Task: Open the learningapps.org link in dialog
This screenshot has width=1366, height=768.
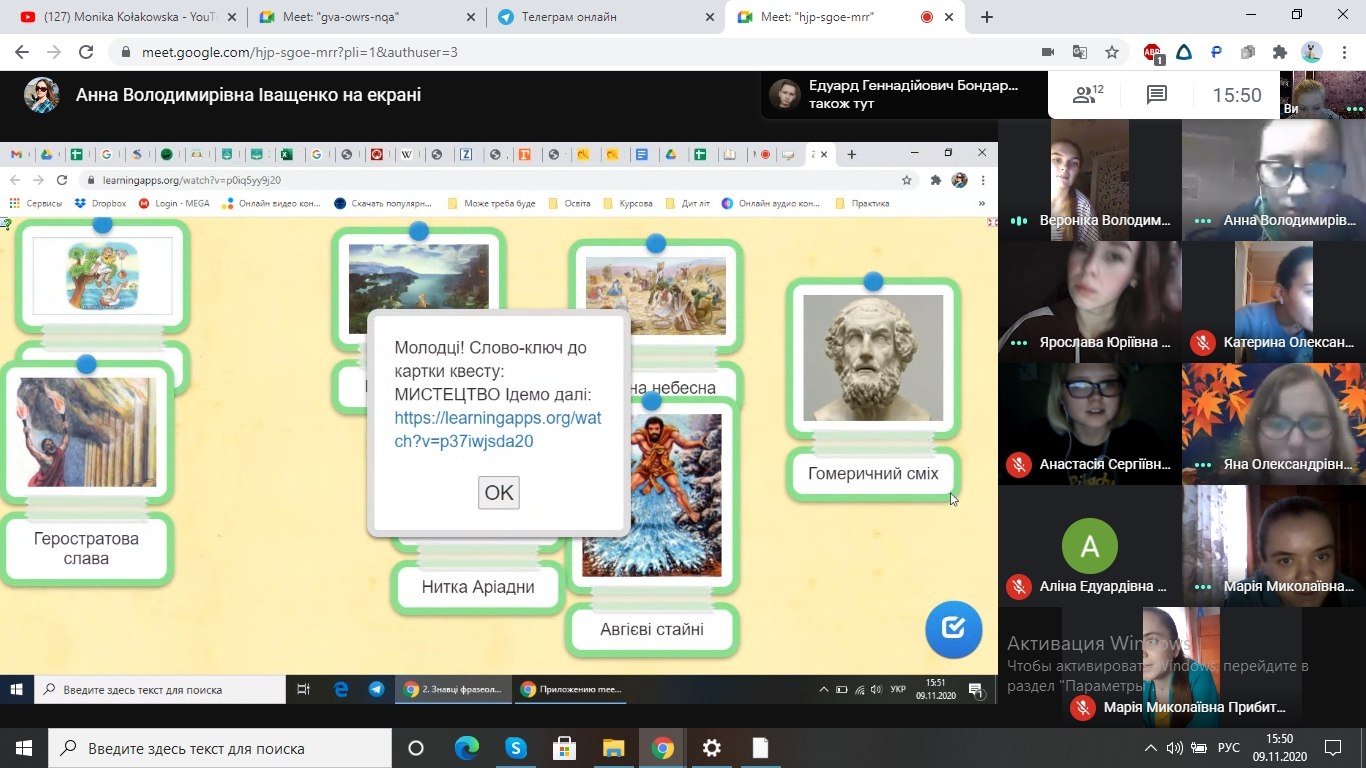Action: [x=497, y=429]
